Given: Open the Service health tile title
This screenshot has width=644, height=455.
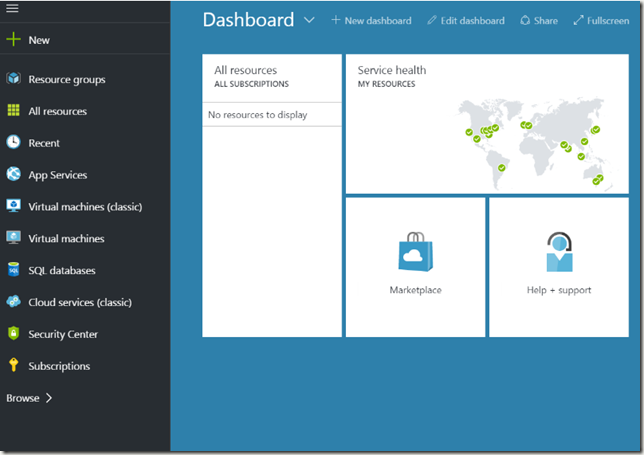Looking at the screenshot, I should 392,70.
